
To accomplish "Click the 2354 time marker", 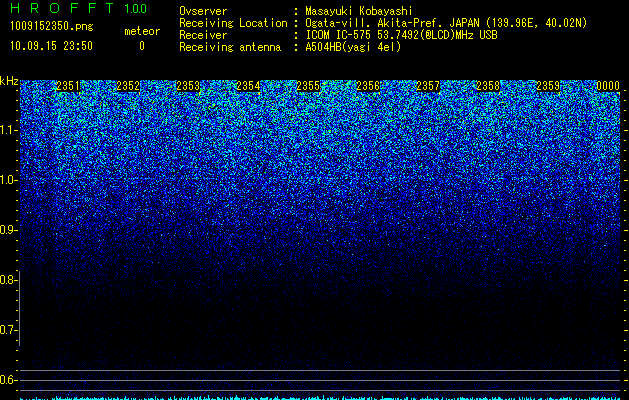I will pos(248,86).
